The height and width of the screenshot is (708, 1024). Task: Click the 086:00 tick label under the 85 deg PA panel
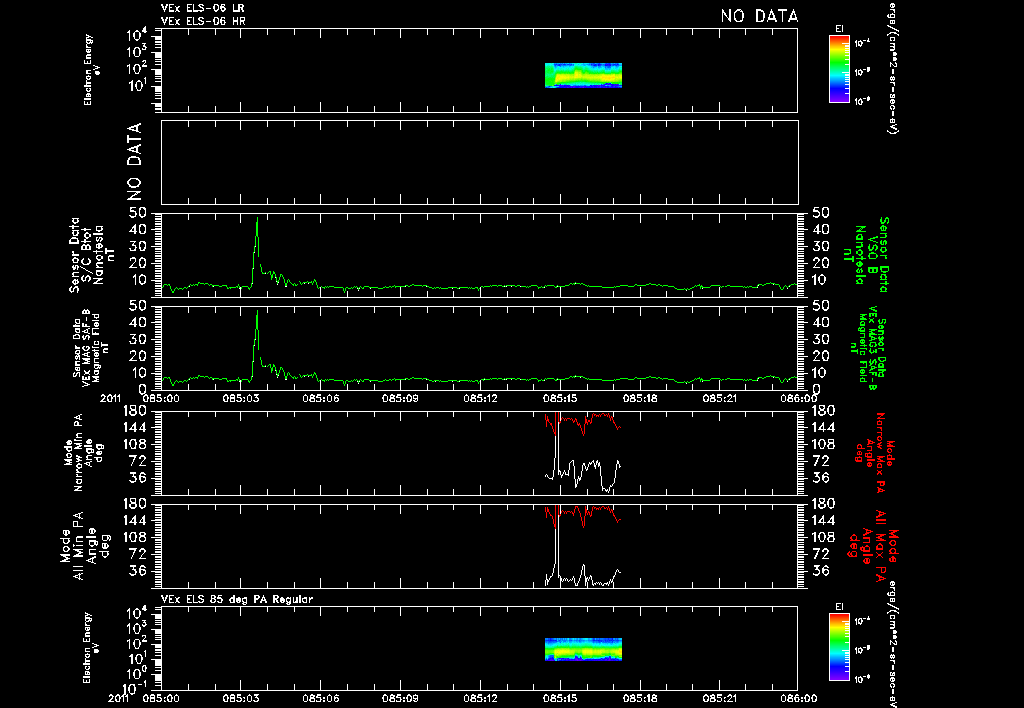(799, 698)
